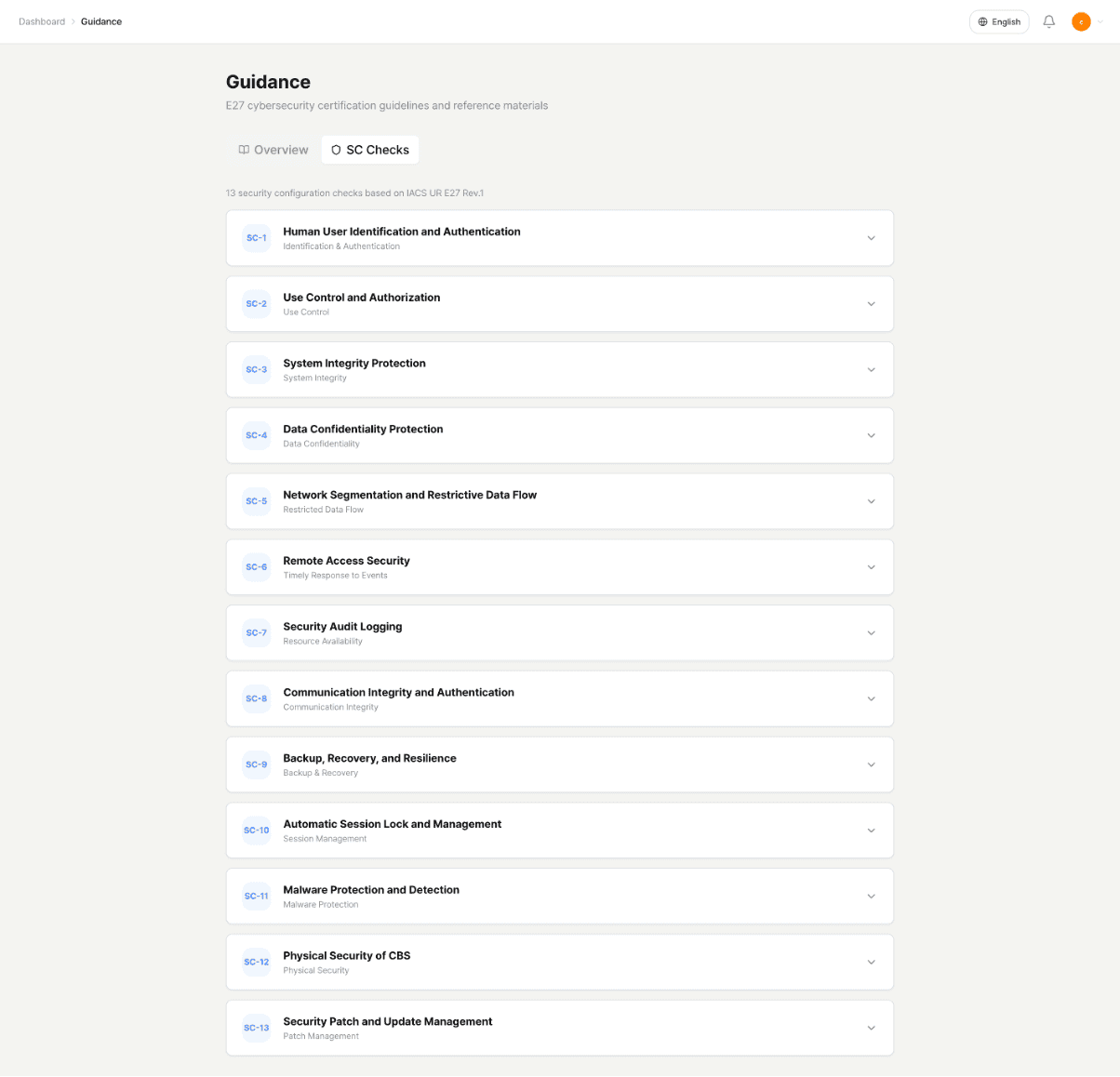Go to Dashboard via breadcrumb link
1120x1077 pixels.
(x=42, y=21)
